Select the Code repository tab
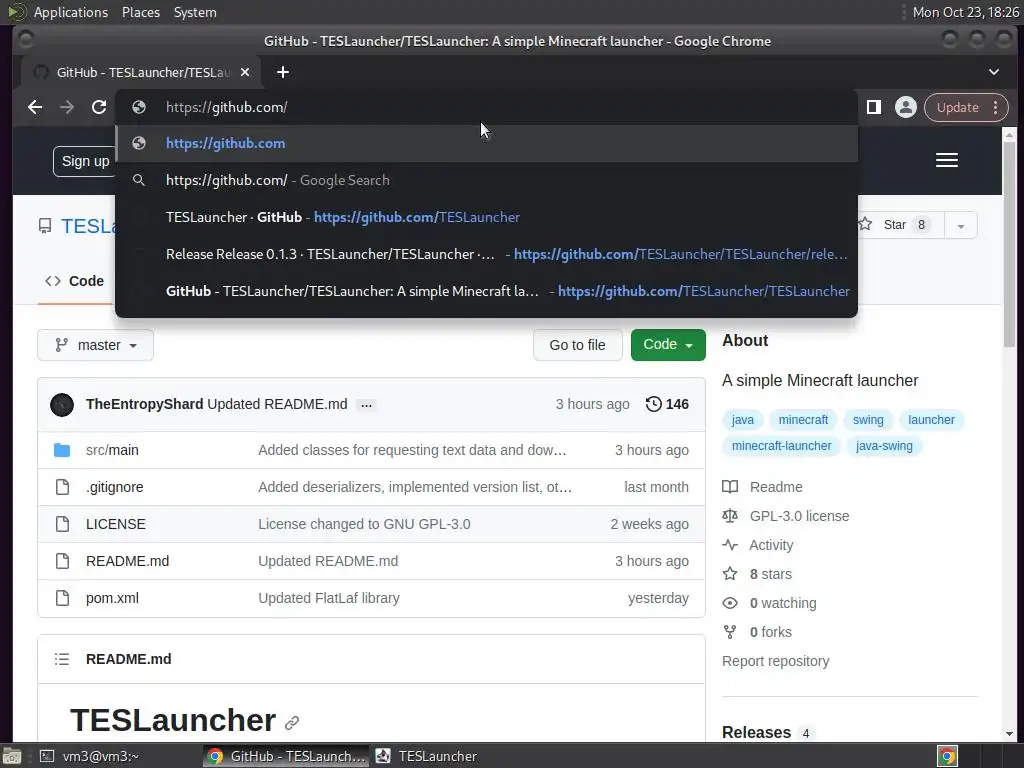Screen dimensions: 1024x768 (x=74, y=281)
